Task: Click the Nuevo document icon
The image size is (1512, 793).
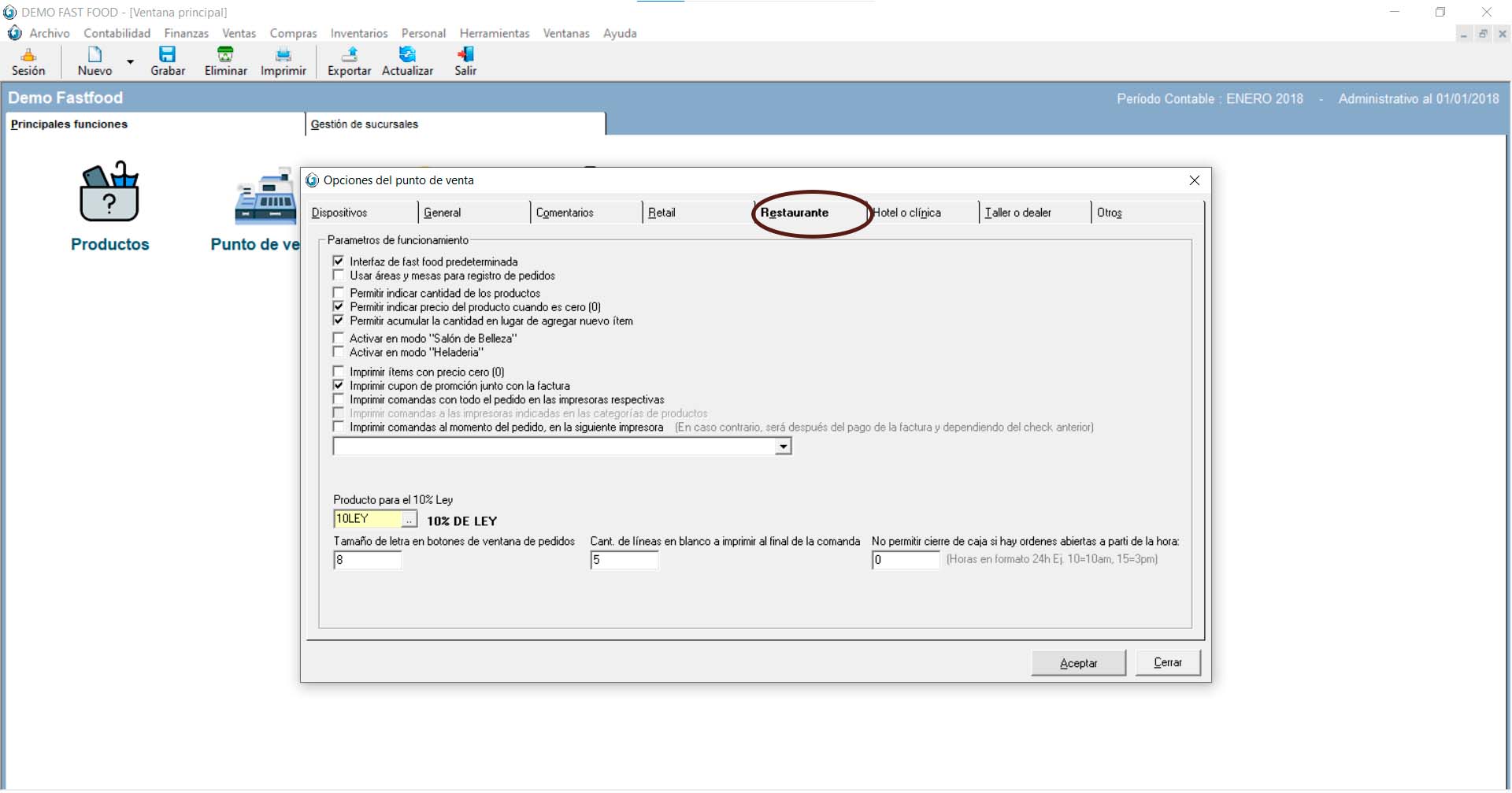Action: (x=94, y=55)
